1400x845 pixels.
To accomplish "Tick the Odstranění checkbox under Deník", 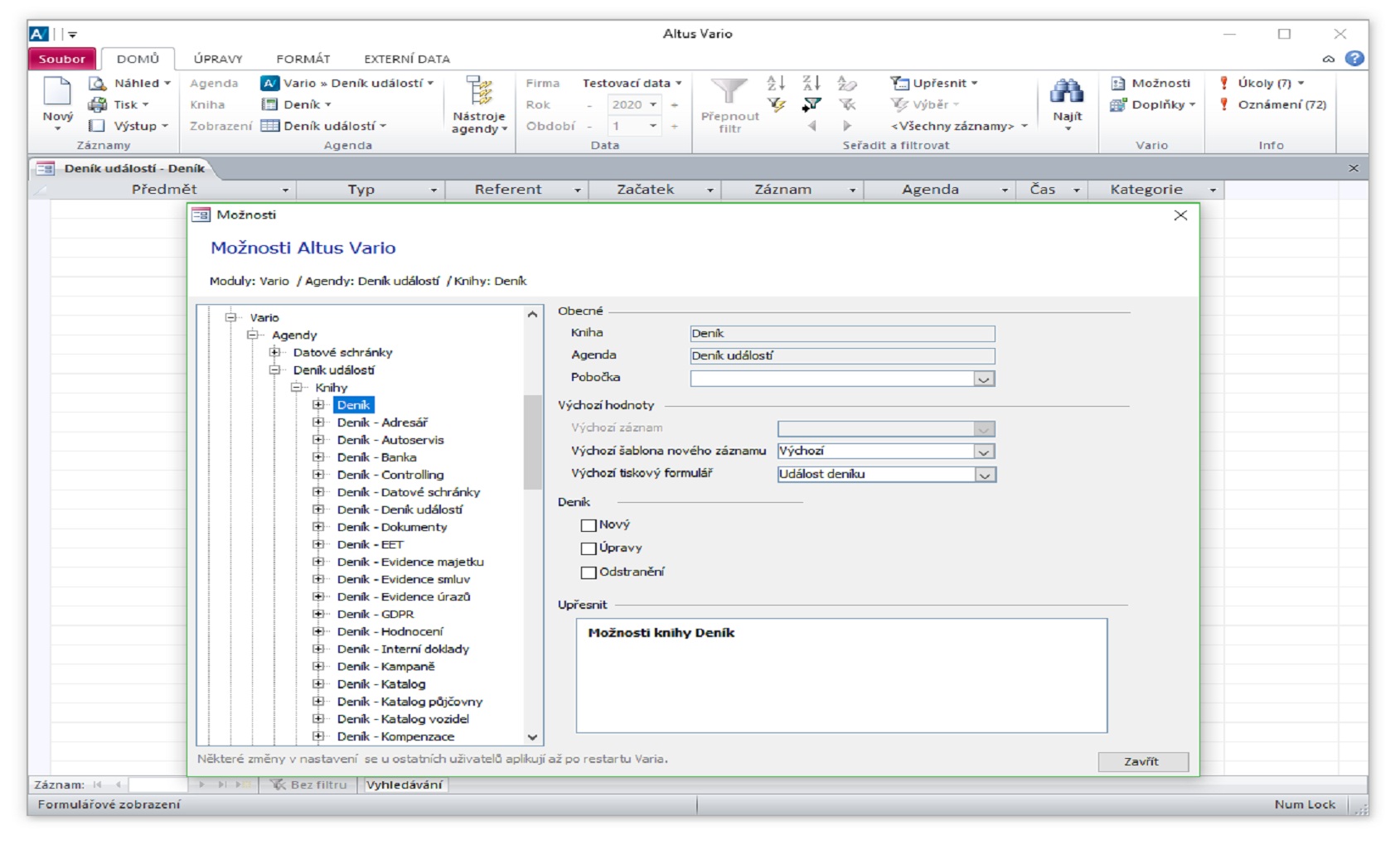I will (x=589, y=572).
